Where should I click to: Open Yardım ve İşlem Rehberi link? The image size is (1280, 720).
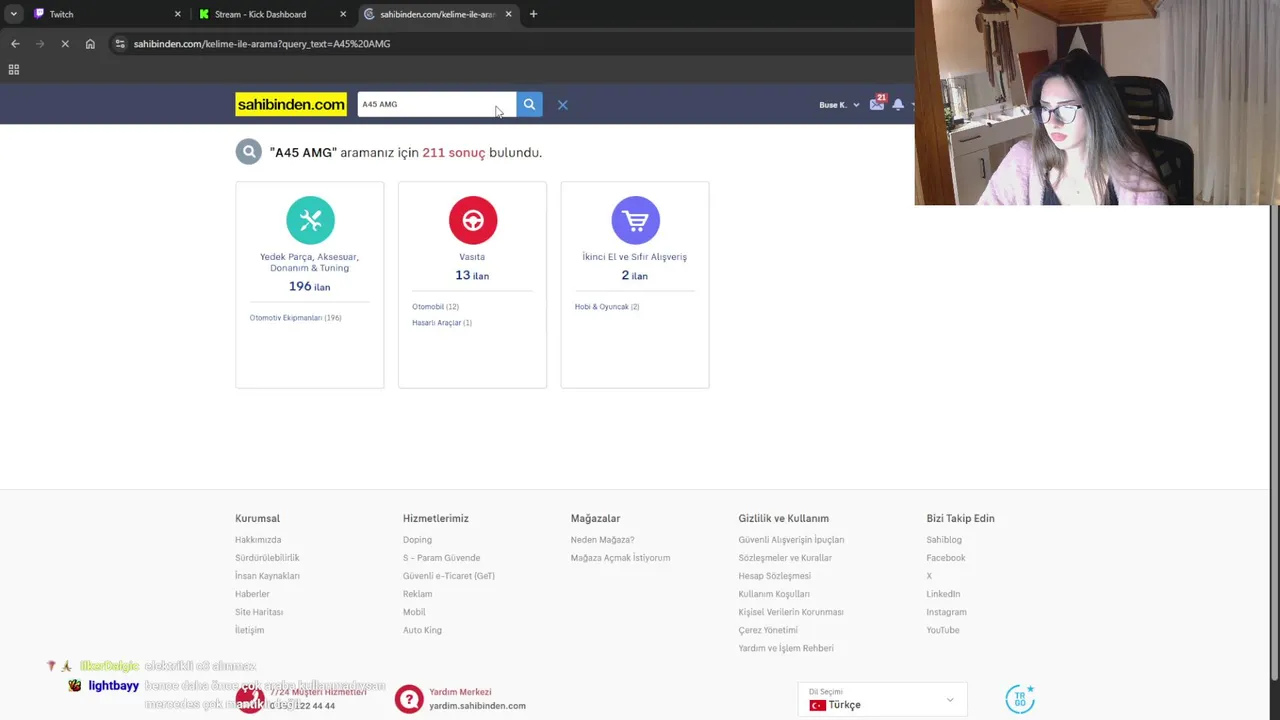point(786,648)
